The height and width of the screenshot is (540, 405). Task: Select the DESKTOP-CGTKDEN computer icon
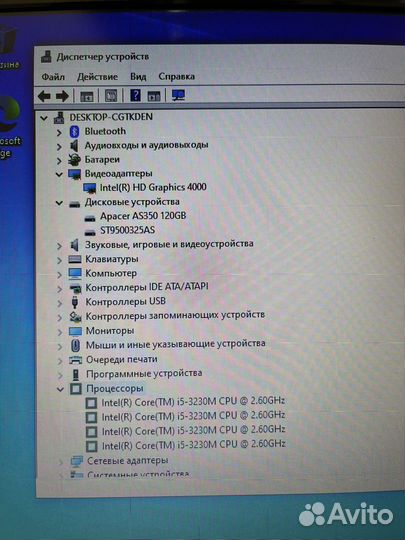click(x=59, y=117)
